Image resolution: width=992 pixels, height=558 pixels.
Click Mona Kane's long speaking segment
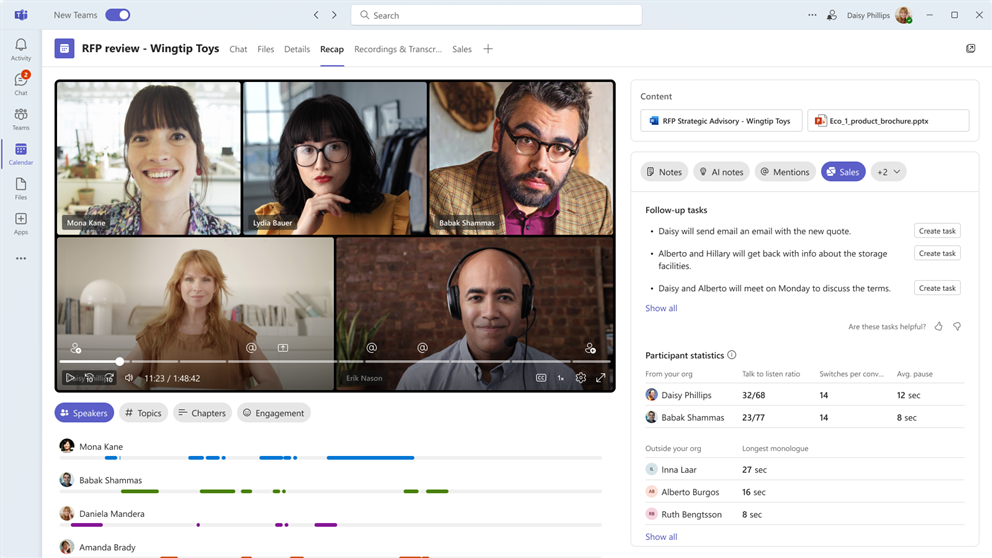pyautogui.click(x=370, y=457)
